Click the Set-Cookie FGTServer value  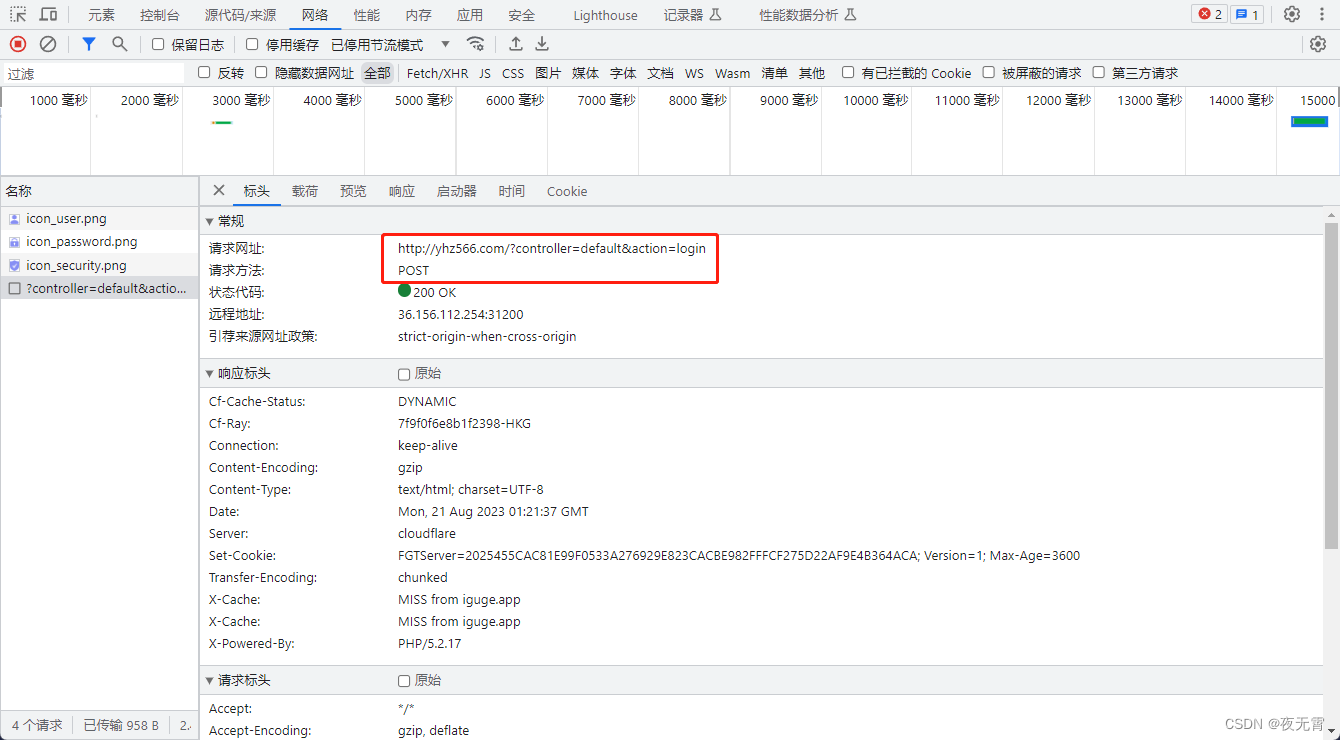(739, 555)
